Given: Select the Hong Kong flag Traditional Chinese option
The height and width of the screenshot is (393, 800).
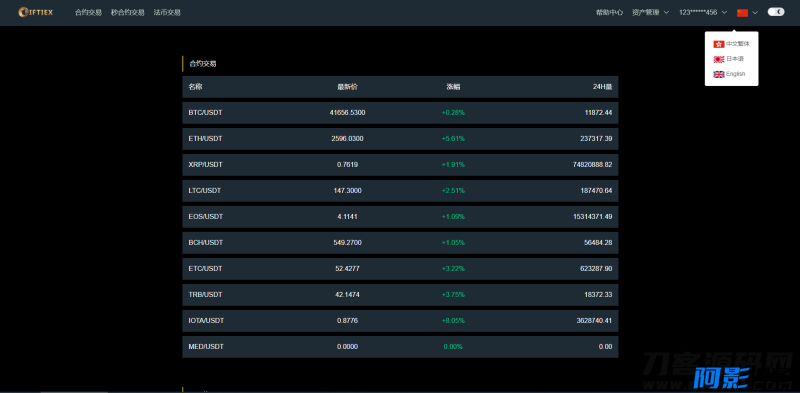Looking at the screenshot, I should click(x=719, y=44).
